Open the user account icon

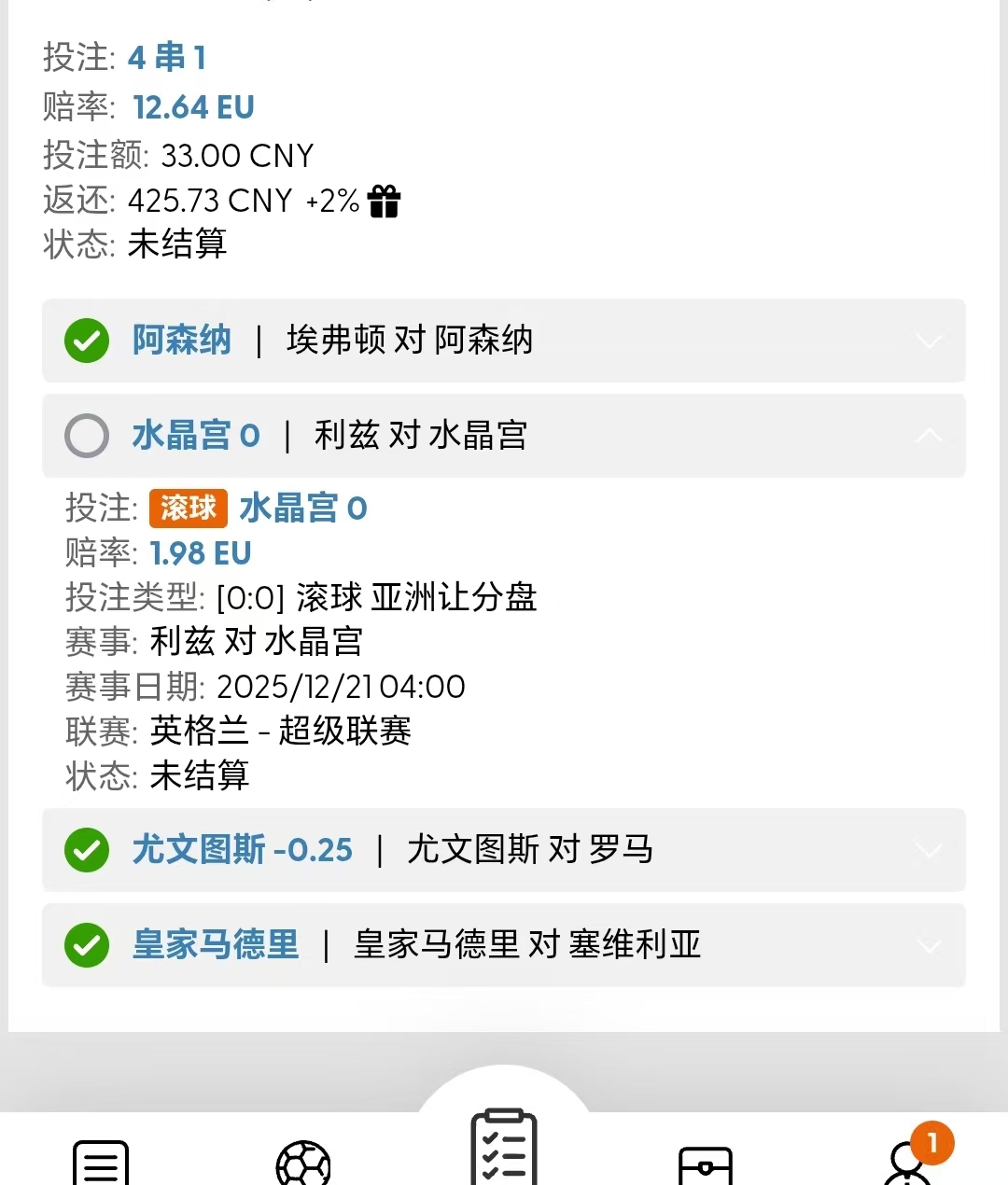point(905,1166)
